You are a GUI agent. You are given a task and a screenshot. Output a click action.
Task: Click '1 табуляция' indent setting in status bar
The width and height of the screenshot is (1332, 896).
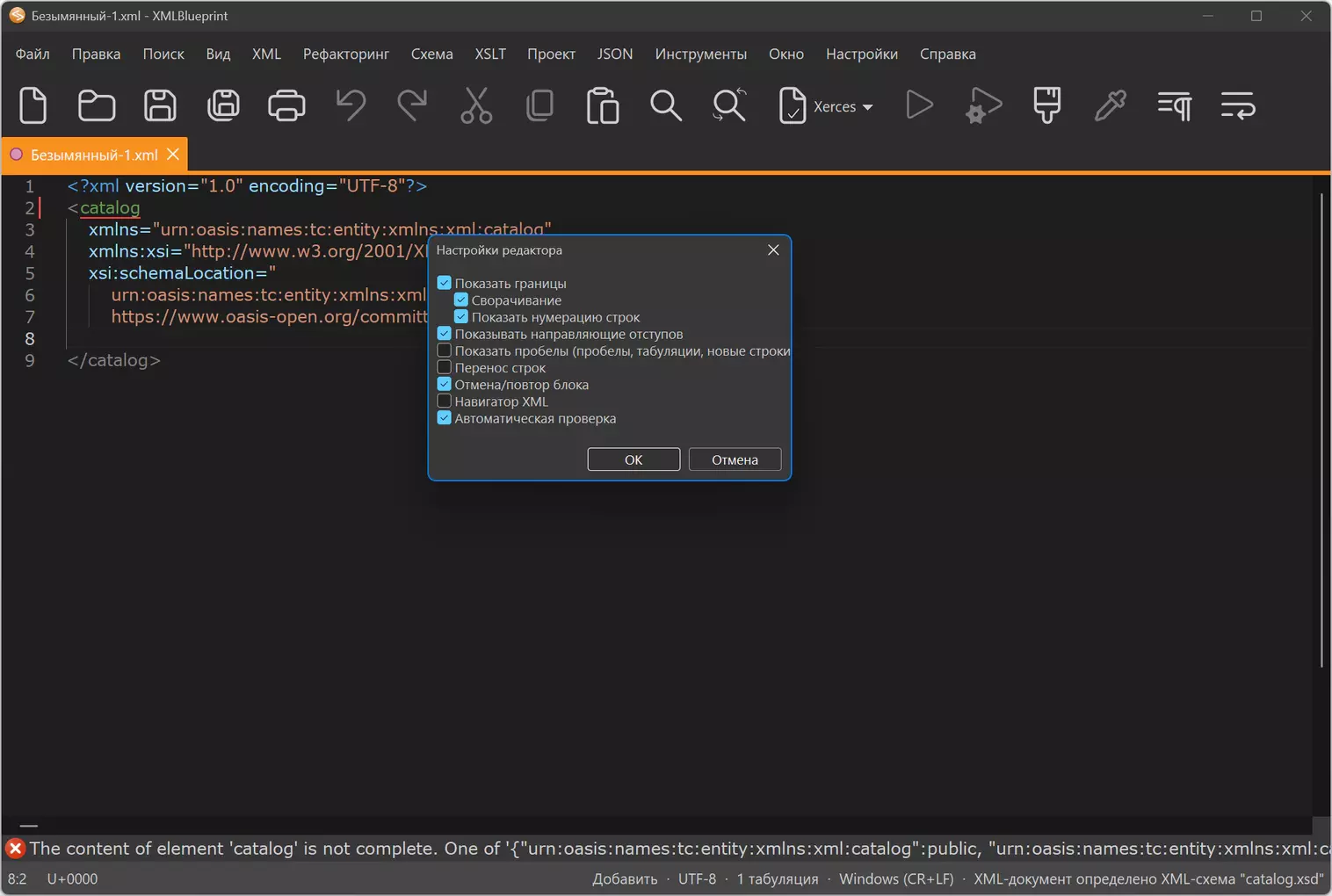click(777, 878)
